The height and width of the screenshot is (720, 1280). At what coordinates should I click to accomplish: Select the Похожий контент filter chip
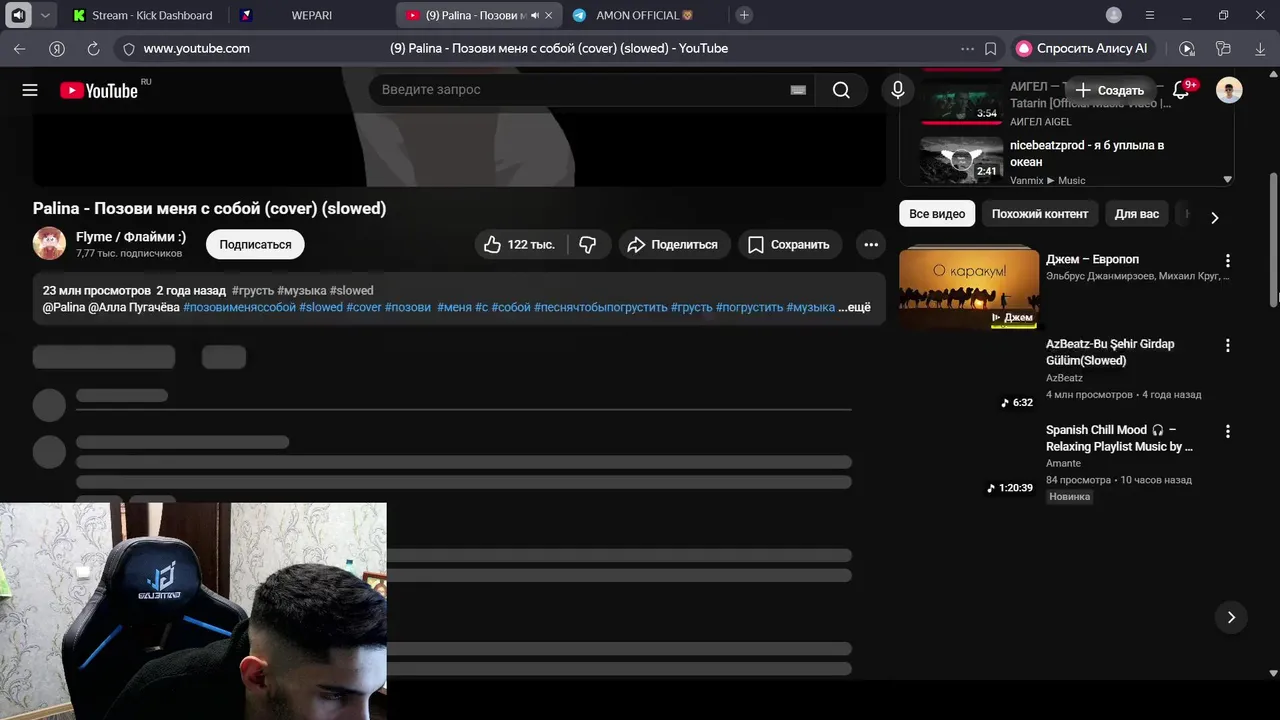1040,214
